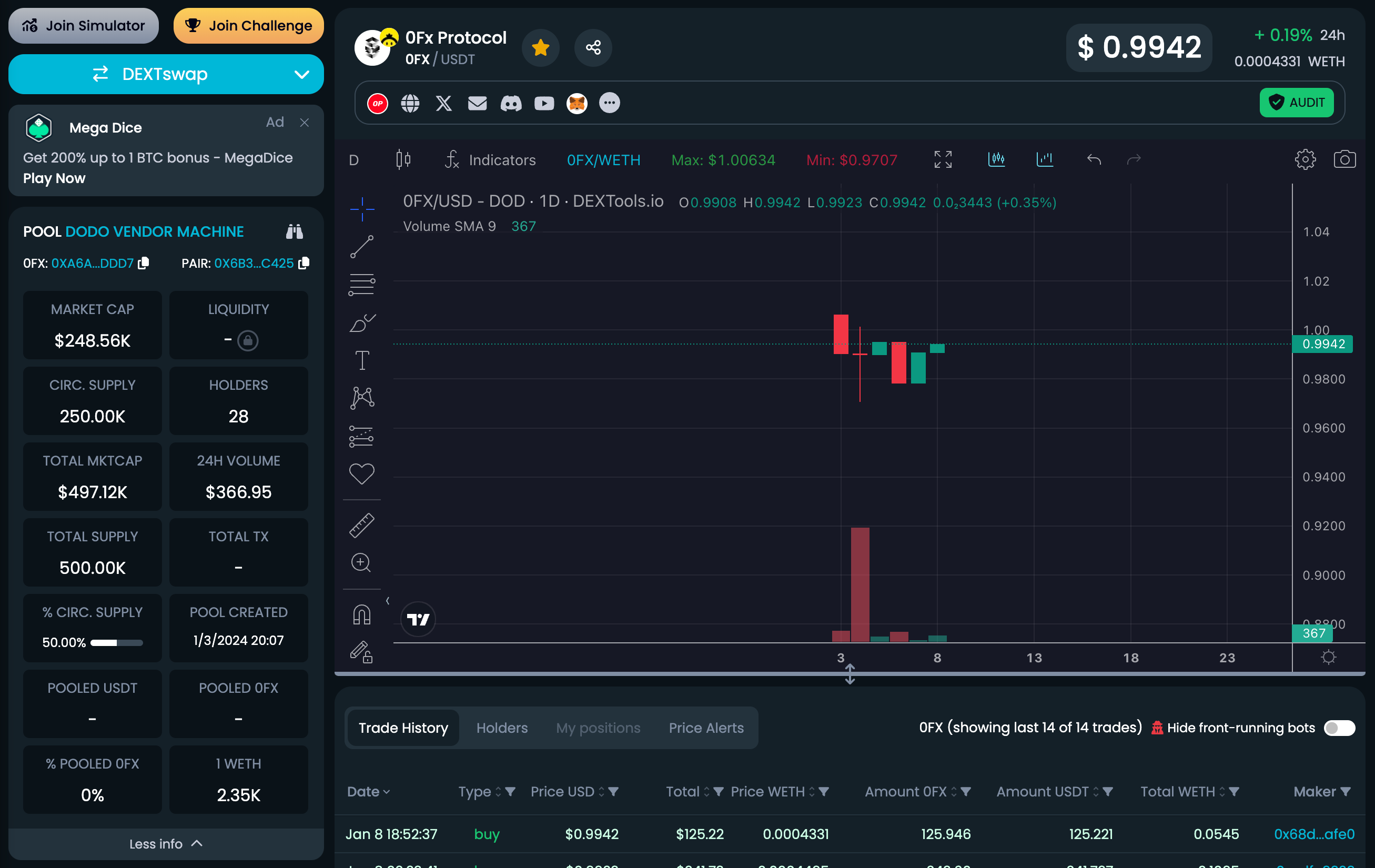Viewport: 1375px width, 868px height.
Task: Select the XABCD pattern tool
Action: pyautogui.click(x=362, y=398)
